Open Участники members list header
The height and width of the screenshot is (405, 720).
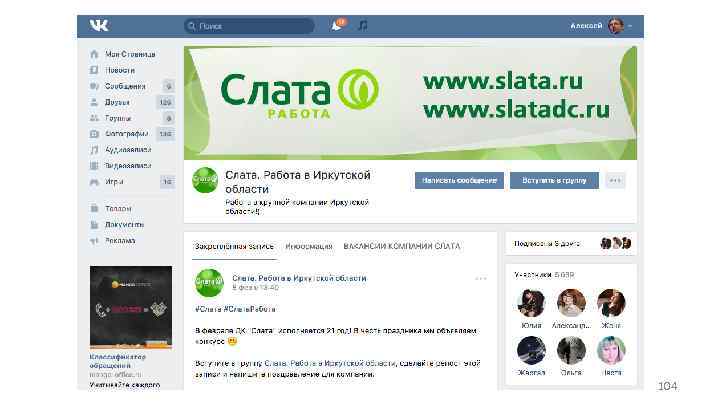click(x=544, y=275)
